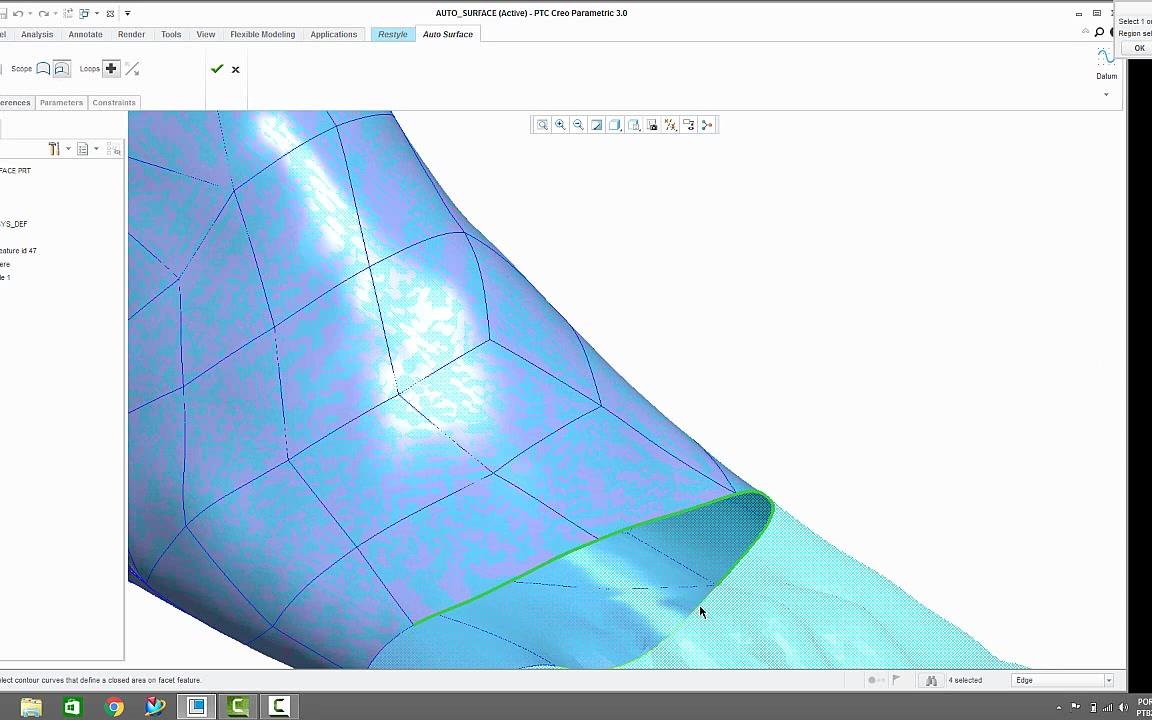
Task: Cancel the auto surface with the X icon
Action: point(236,70)
